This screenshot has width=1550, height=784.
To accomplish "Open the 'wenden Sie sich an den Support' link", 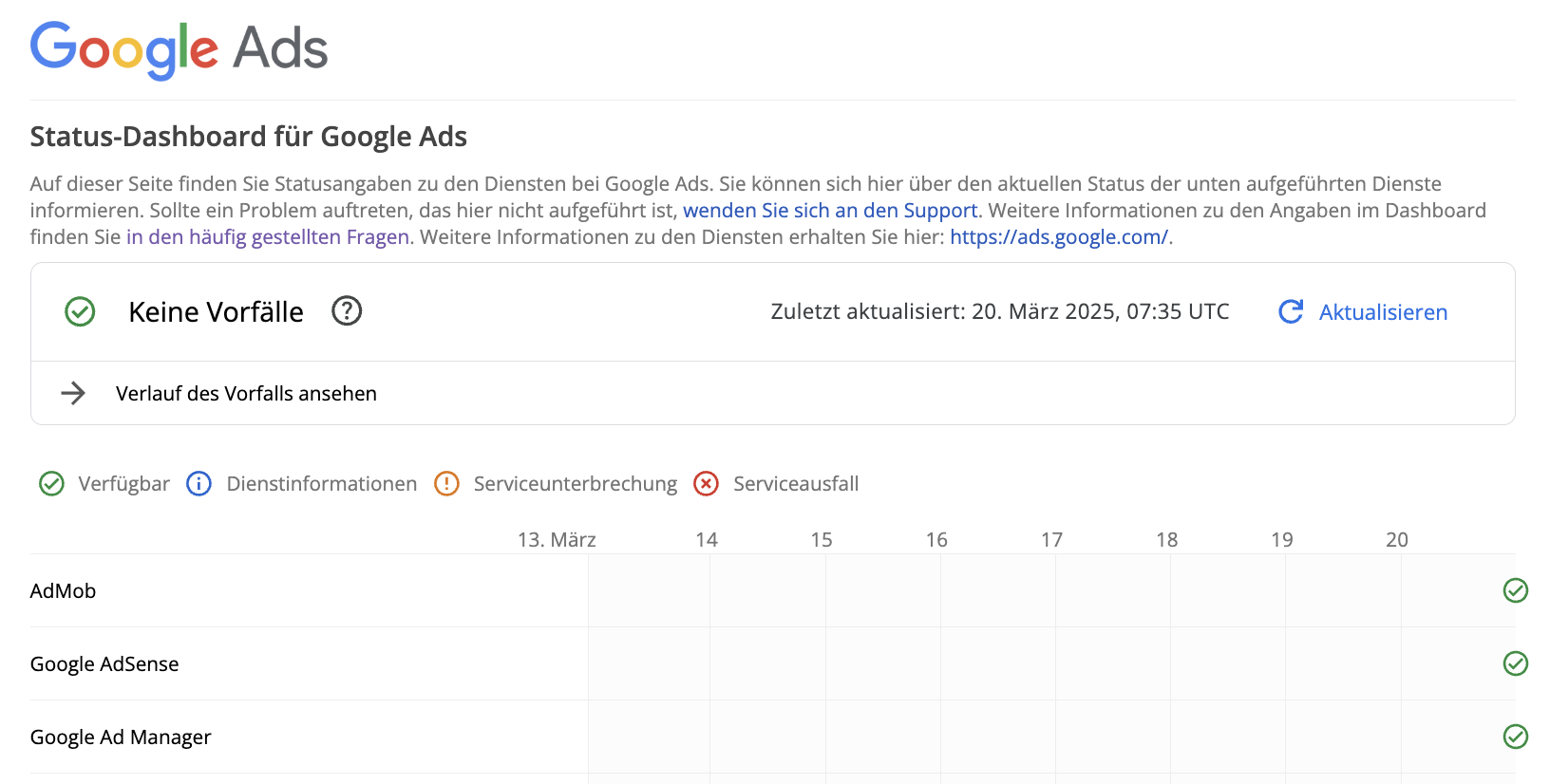I will click(x=830, y=210).
